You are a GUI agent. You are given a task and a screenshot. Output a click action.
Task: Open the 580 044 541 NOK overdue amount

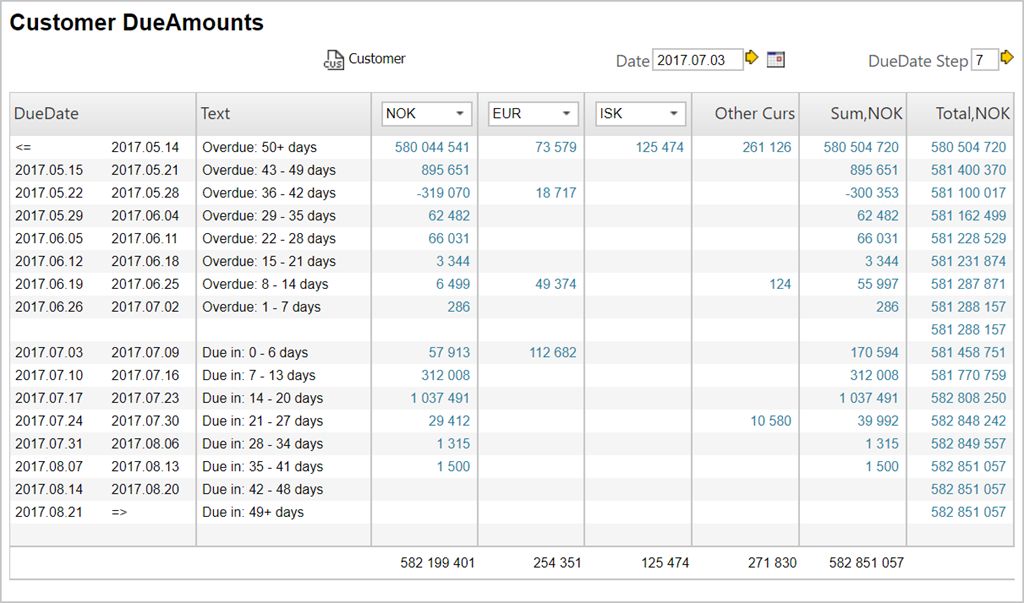click(x=432, y=147)
